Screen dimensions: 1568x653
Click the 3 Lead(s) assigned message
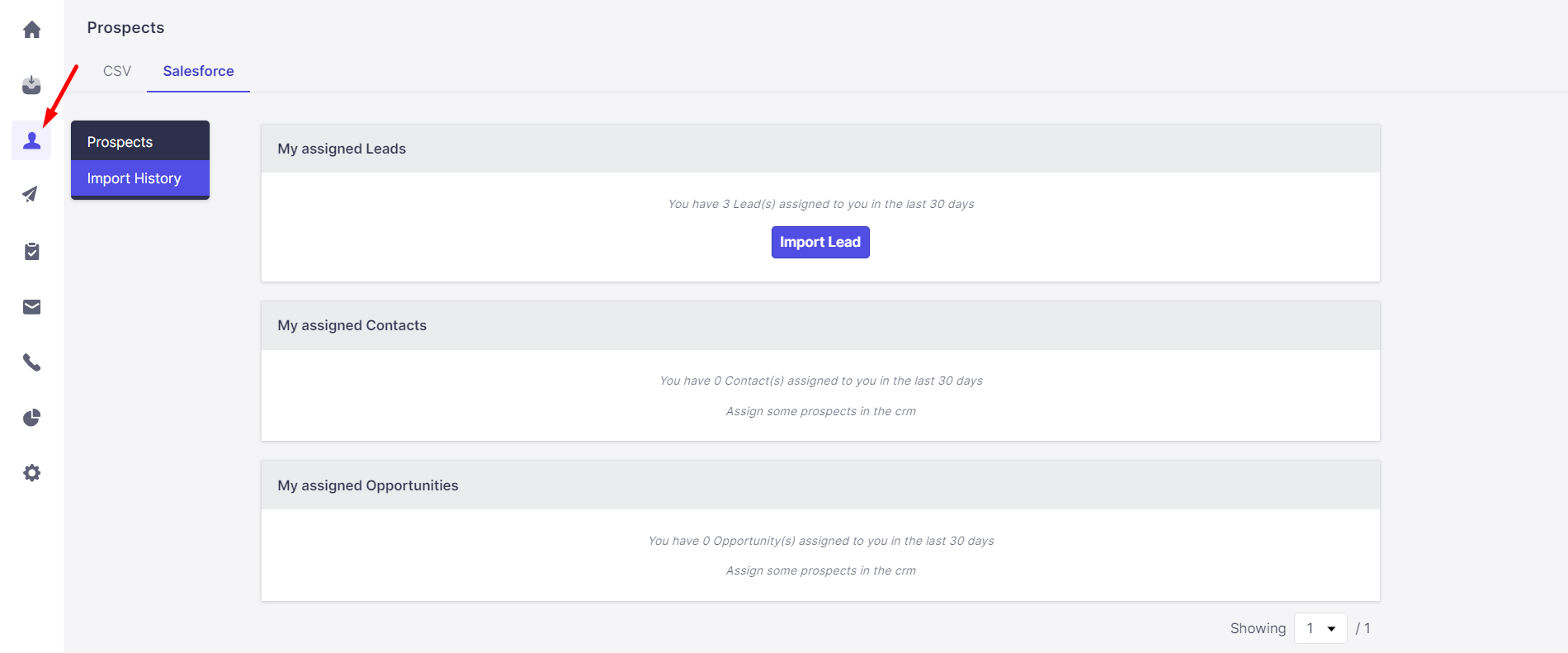point(820,204)
